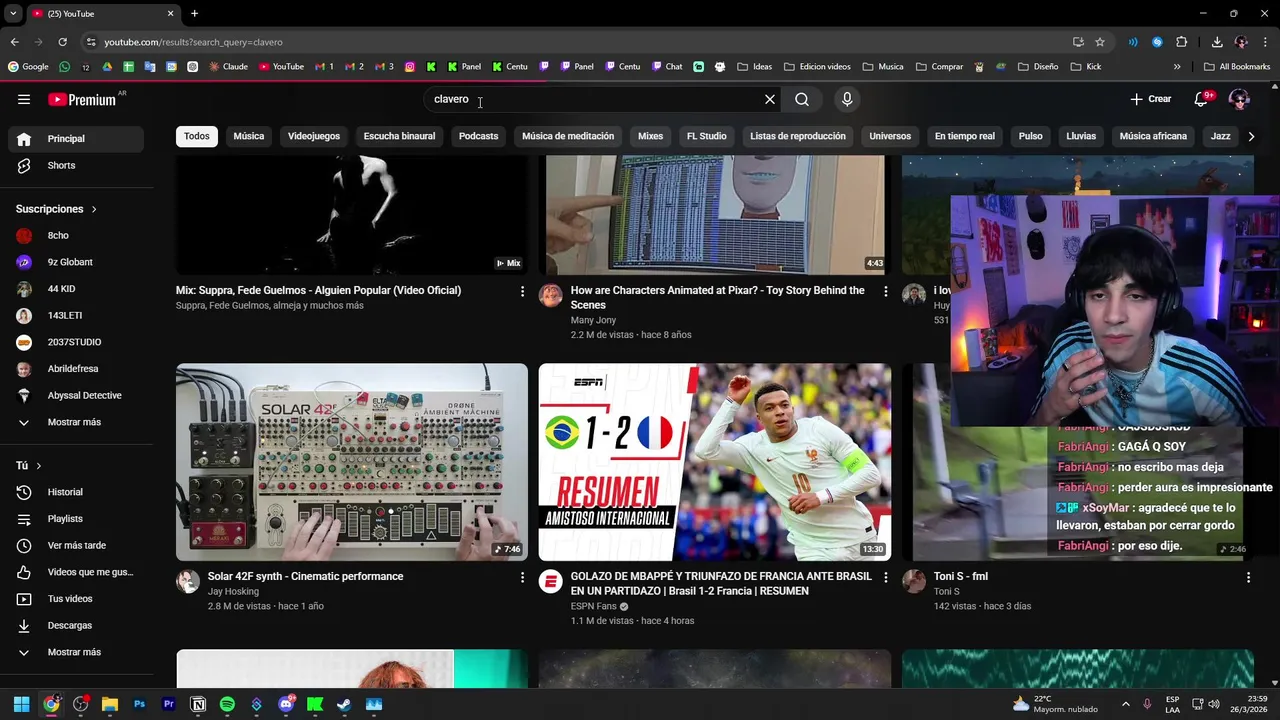This screenshot has height=720, width=1280.
Task: Click the YouTube Premium logo
Action: pyautogui.click(x=84, y=99)
